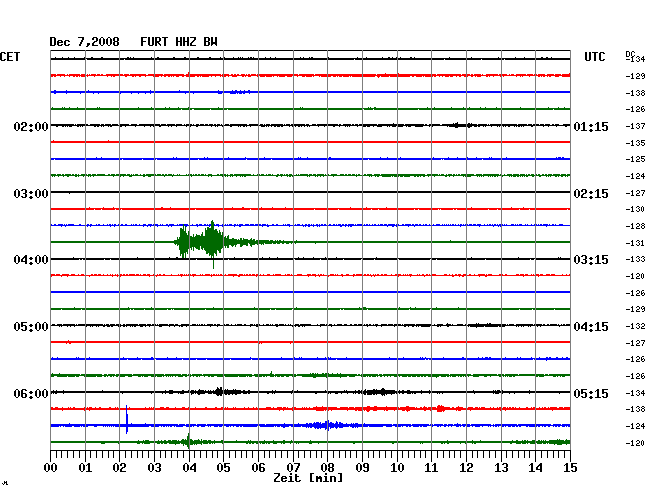Click the "UTC" time zone label

coord(594,57)
